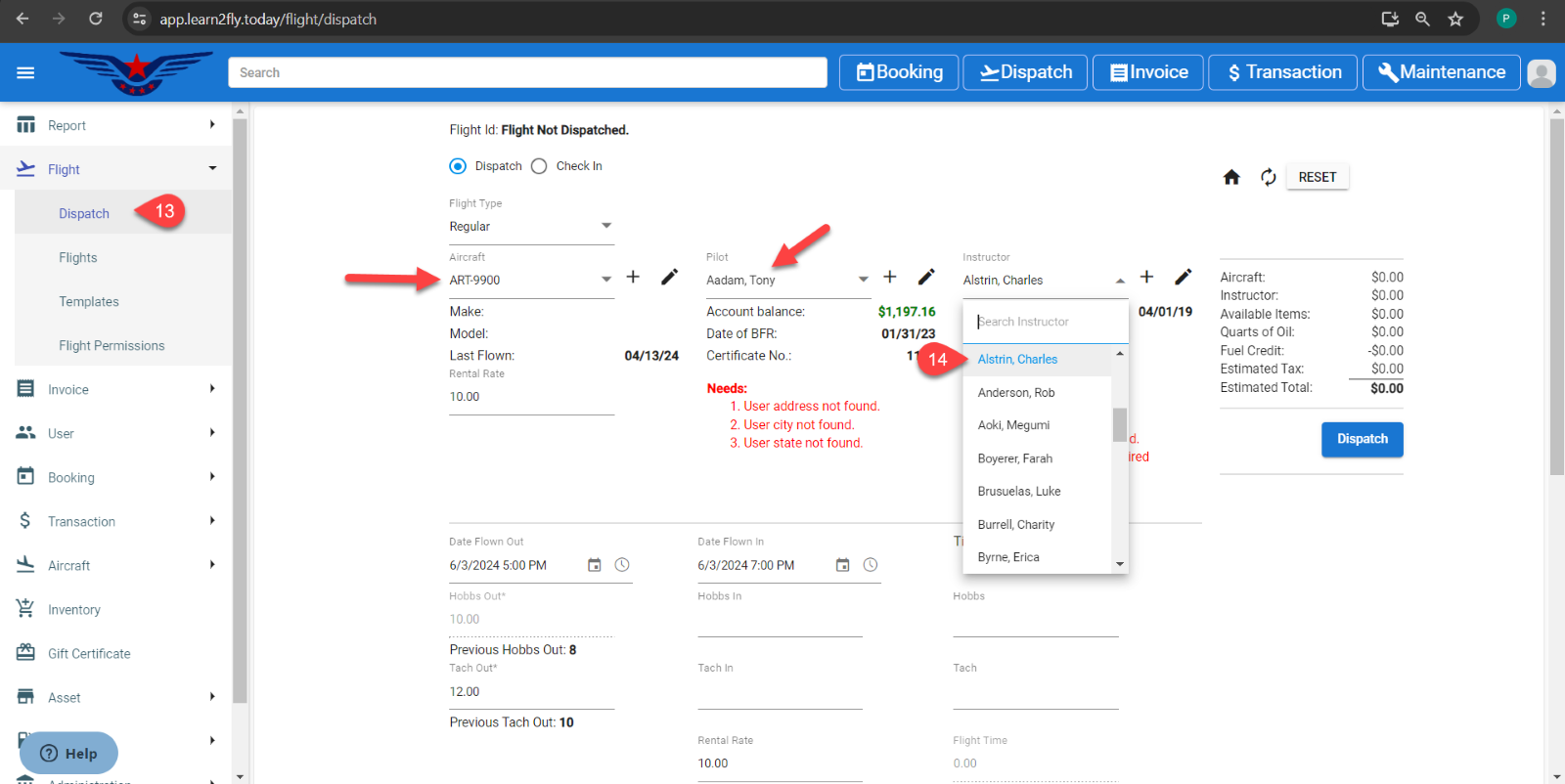Click the pencil icon to edit instructor
Image resolution: width=1565 pixels, height=784 pixels.
(x=1183, y=277)
